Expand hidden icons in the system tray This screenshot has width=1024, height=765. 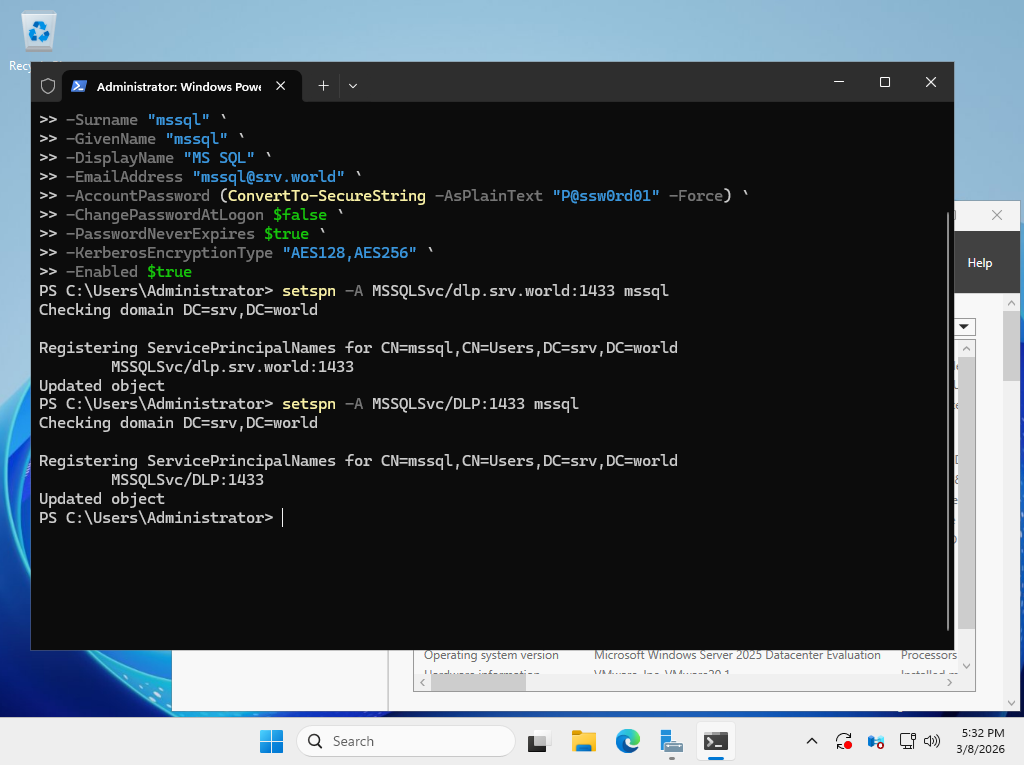[812, 741]
